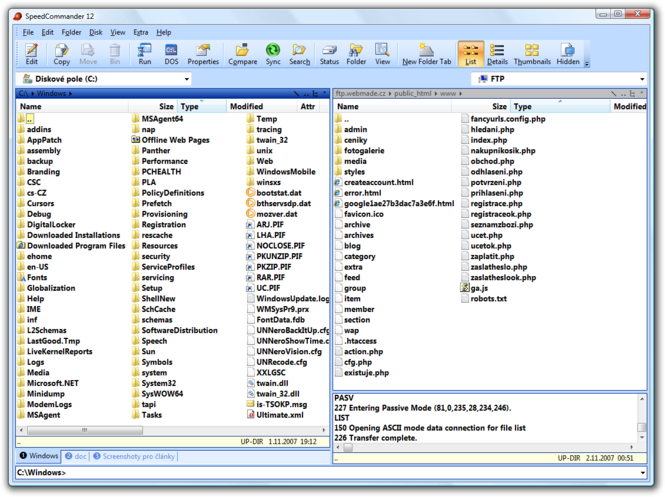Click the Copy toolbar icon
This screenshot has width=665, height=497.
pyautogui.click(x=61, y=54)
